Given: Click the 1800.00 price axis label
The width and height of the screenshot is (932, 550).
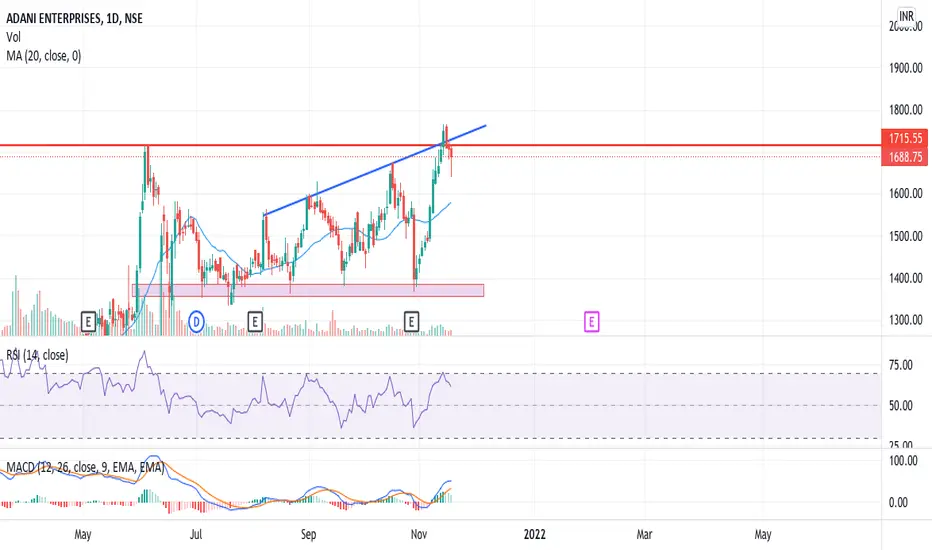Looking at the screenshot, I should [906, 110].
